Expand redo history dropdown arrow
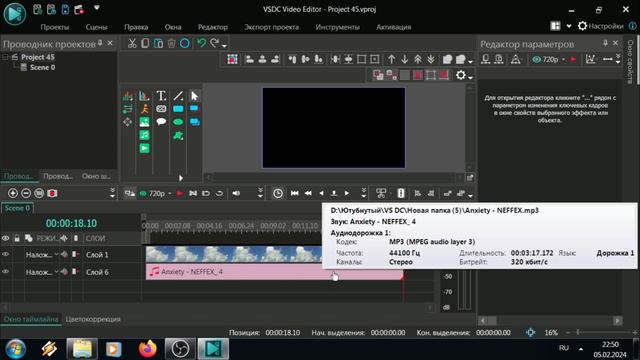This screenshot has height=360, width=640. pos(224,45)
